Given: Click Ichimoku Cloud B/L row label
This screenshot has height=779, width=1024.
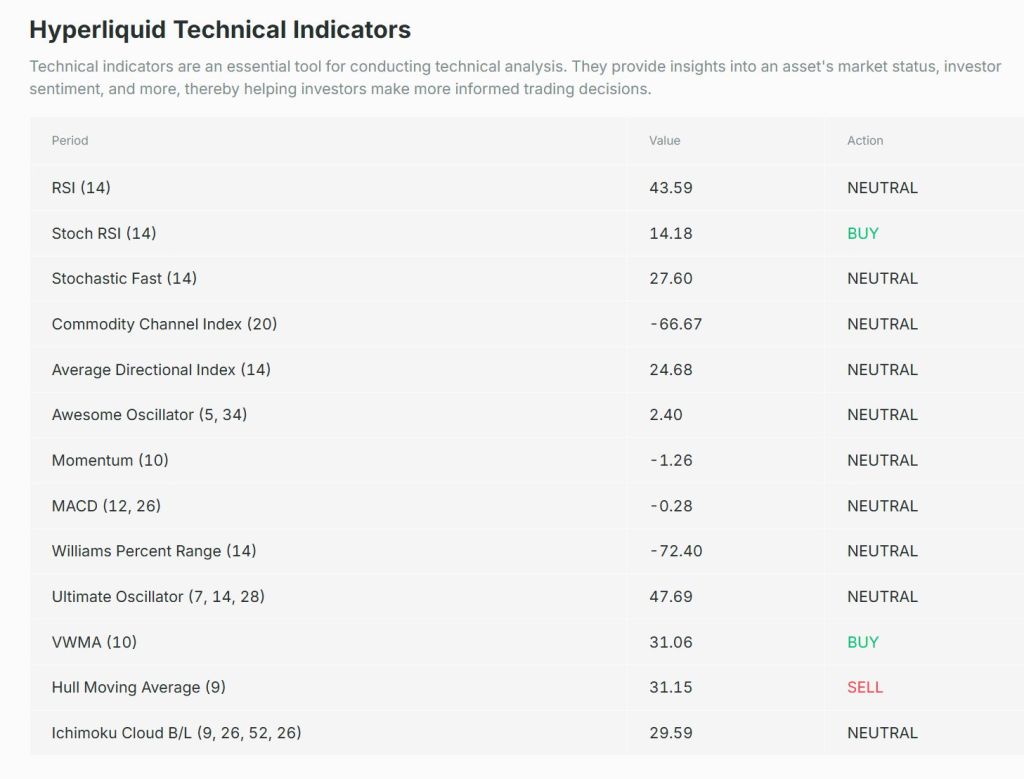Looking at the screenshot, I should (176, 733).
